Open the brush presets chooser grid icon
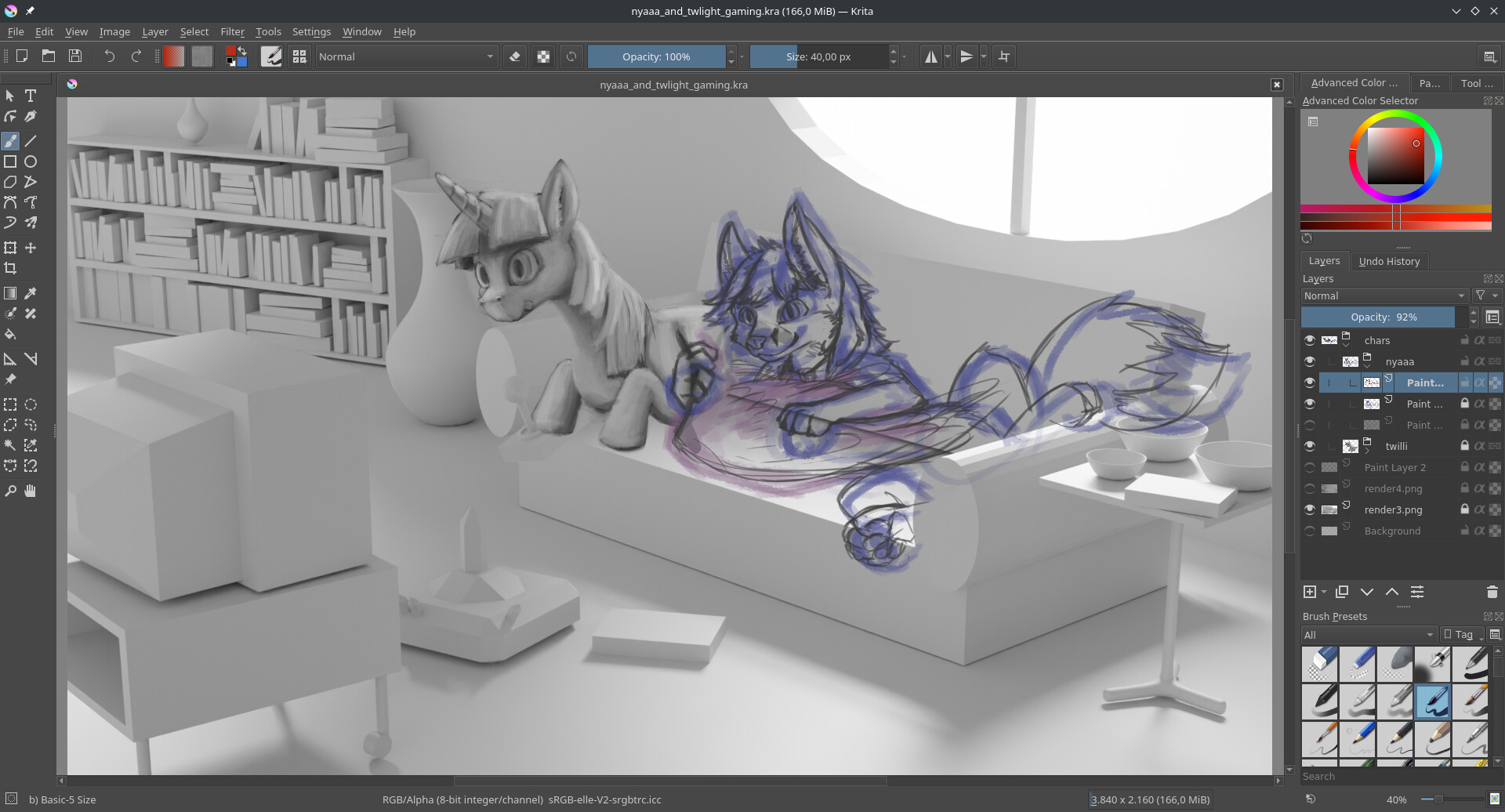Viewport: 1505px width, 812px height. click(299, 56)
